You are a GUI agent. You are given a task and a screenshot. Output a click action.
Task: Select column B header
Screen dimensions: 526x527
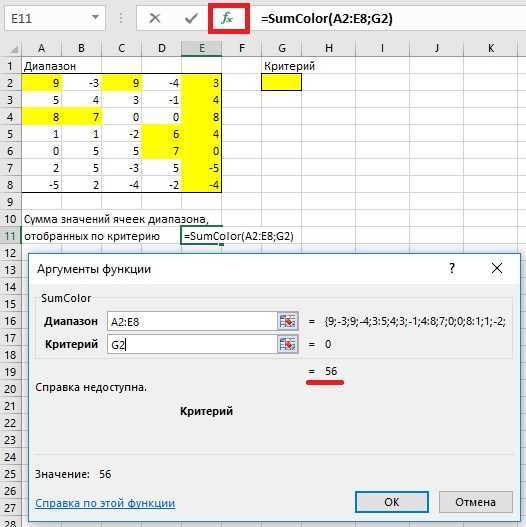[x=81, y=48]
